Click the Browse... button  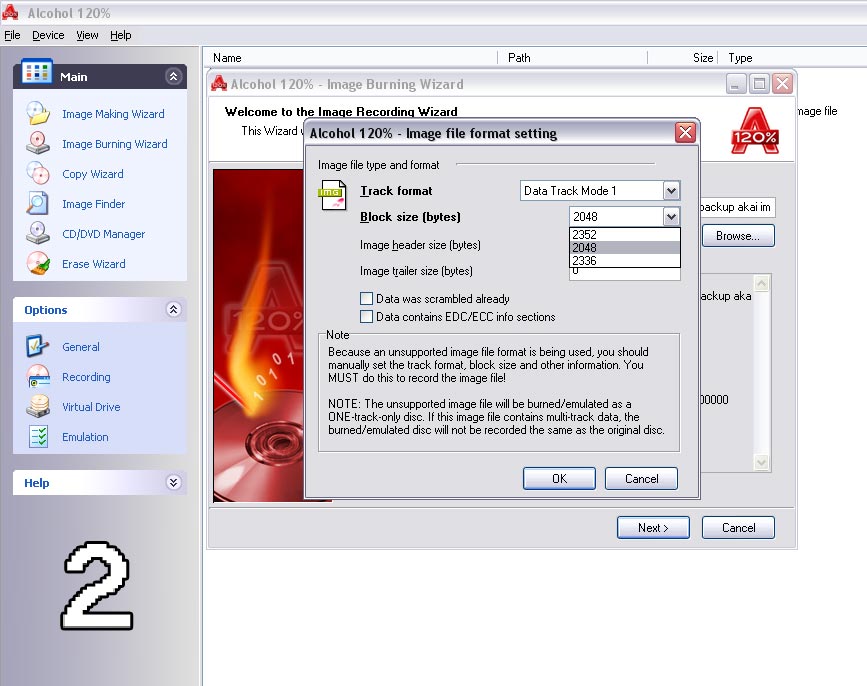coord(738,236)
